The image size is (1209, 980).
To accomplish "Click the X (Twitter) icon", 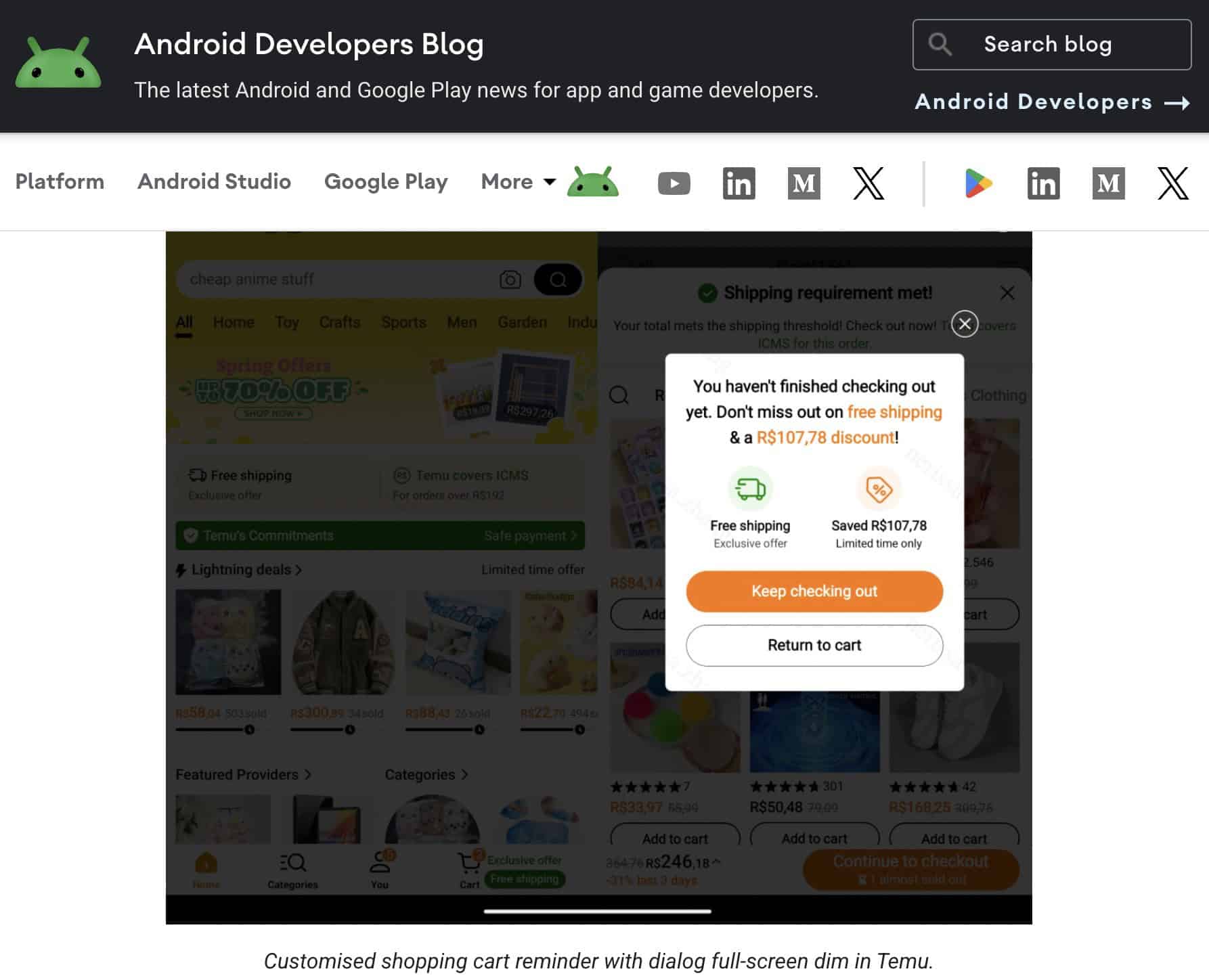I will point(869,183).
